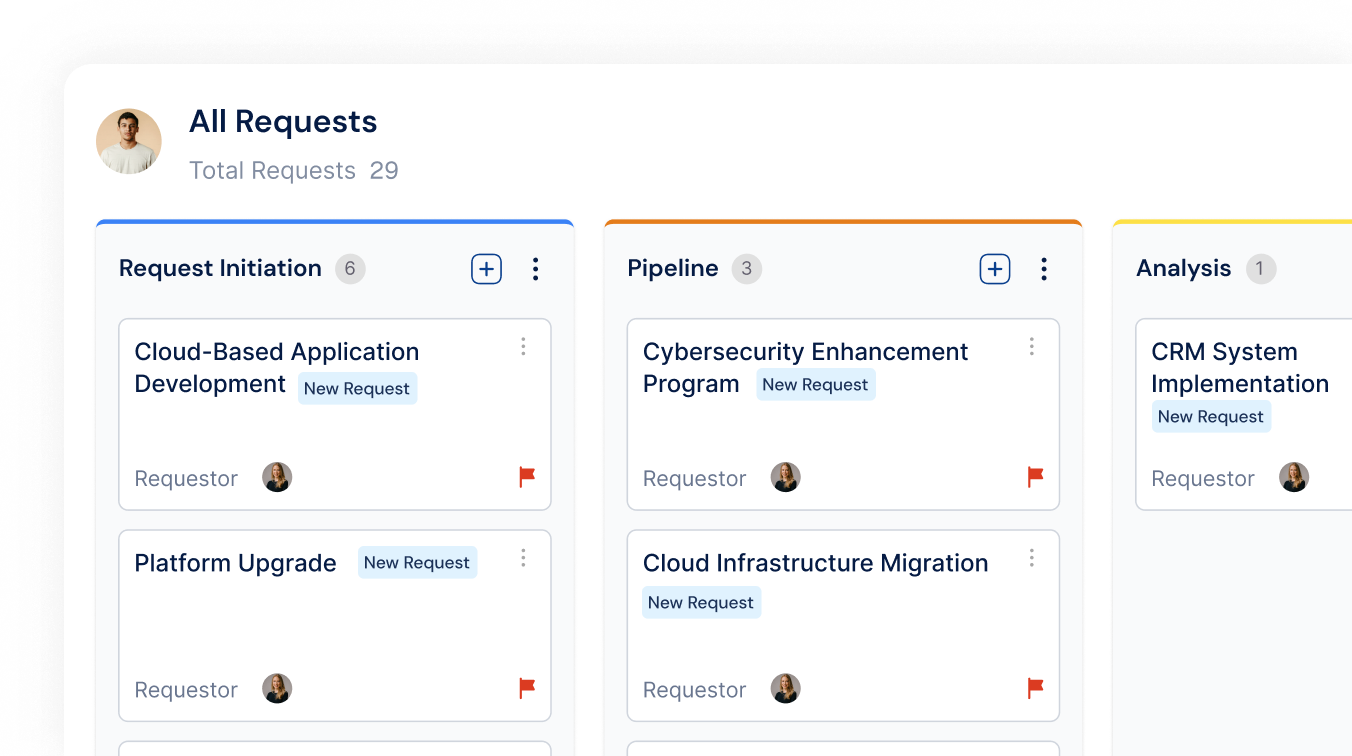Open options for Cloud-Based Application Development card
The width and height of the screenshot is (1352, 756).
click(x=523, y=347)
